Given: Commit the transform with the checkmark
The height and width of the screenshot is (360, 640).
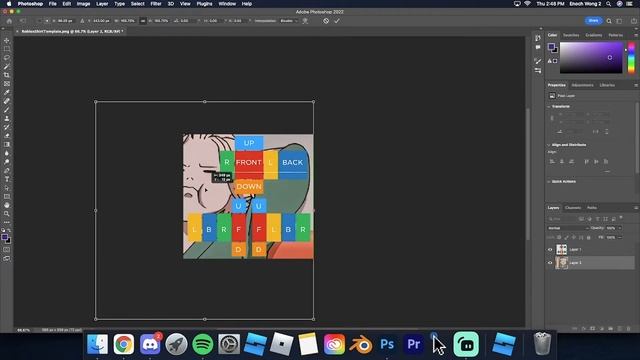Looking at the screenshot, I should (337, 21).
